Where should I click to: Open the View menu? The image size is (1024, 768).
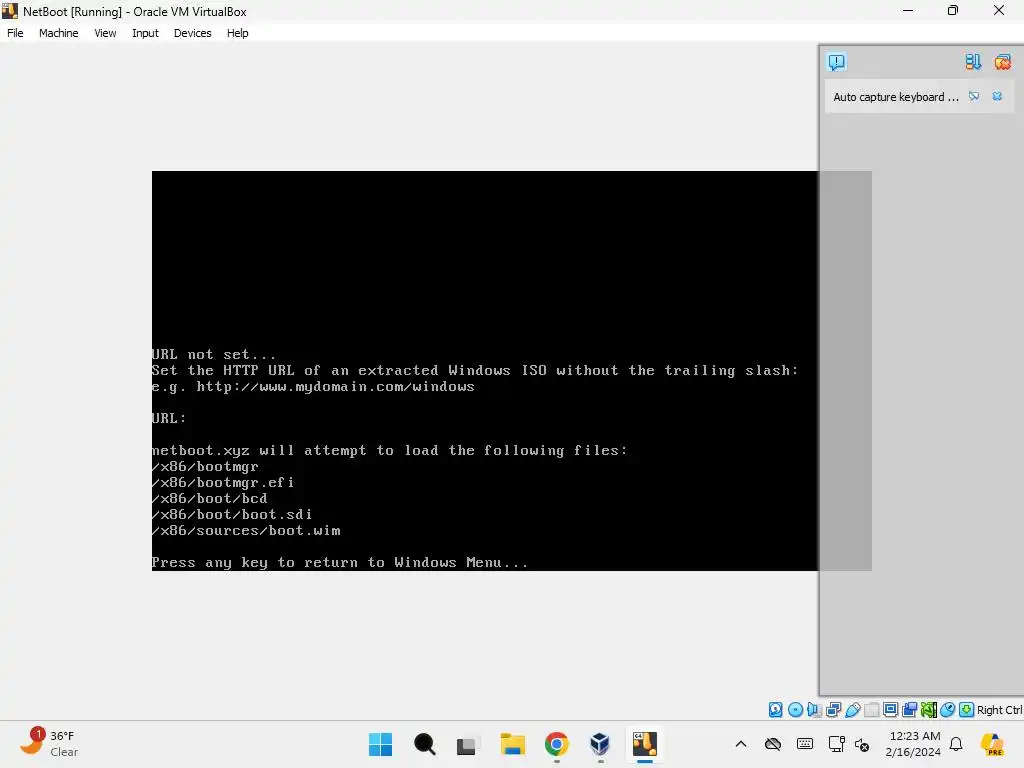click(105, 33)
